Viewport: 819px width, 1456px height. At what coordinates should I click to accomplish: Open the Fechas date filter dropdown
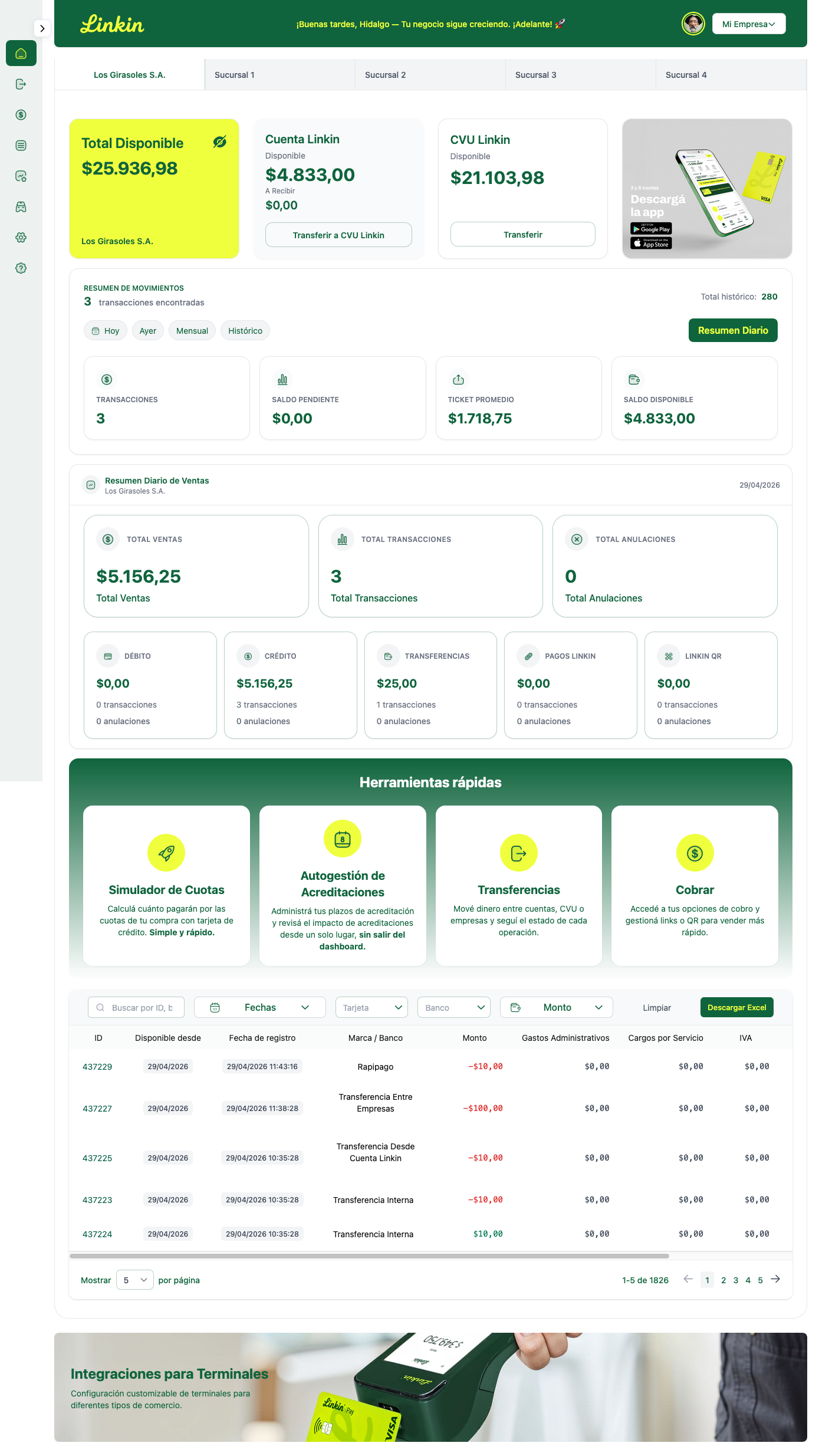(x=260, y=1008)
